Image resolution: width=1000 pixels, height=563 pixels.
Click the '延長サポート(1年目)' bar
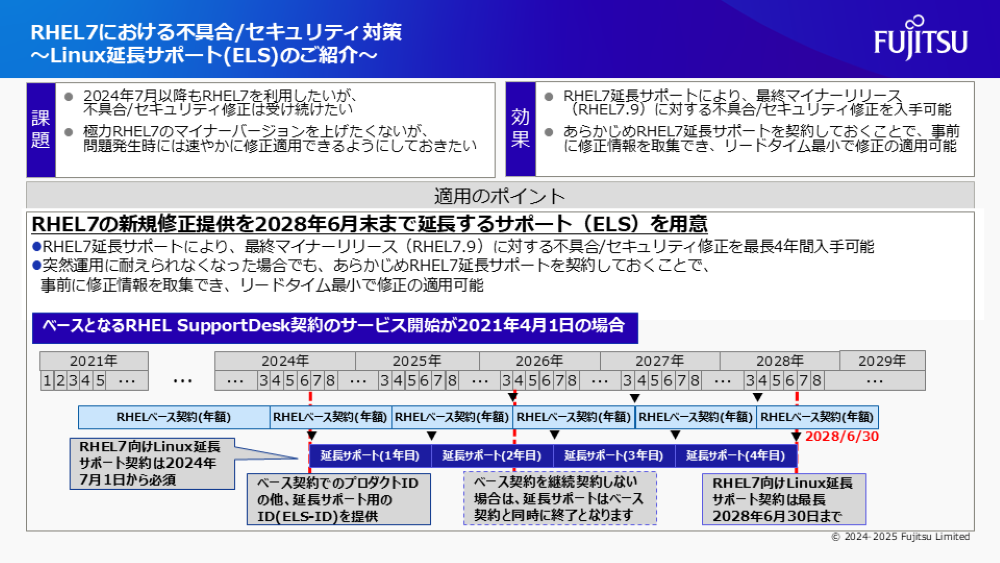pos(371,456)
